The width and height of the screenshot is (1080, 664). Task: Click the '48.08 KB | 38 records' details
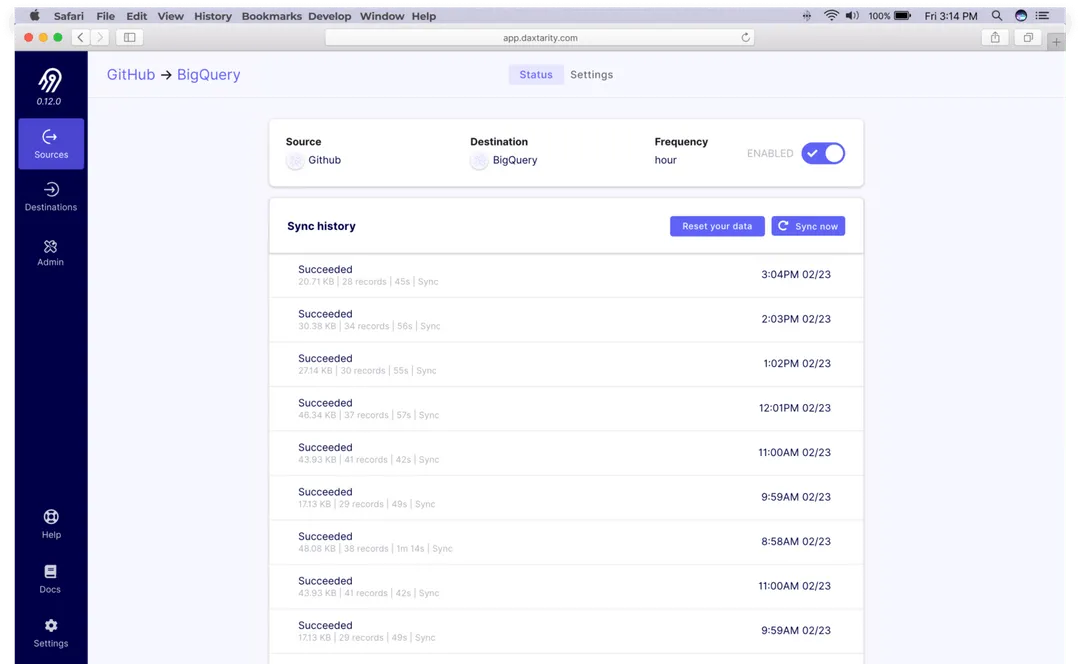[x=343, y=549]
